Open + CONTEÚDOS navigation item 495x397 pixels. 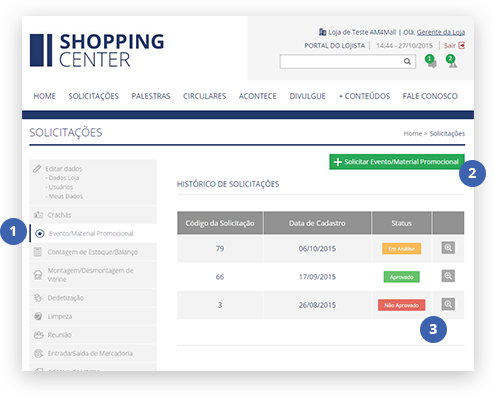(364, 96)
